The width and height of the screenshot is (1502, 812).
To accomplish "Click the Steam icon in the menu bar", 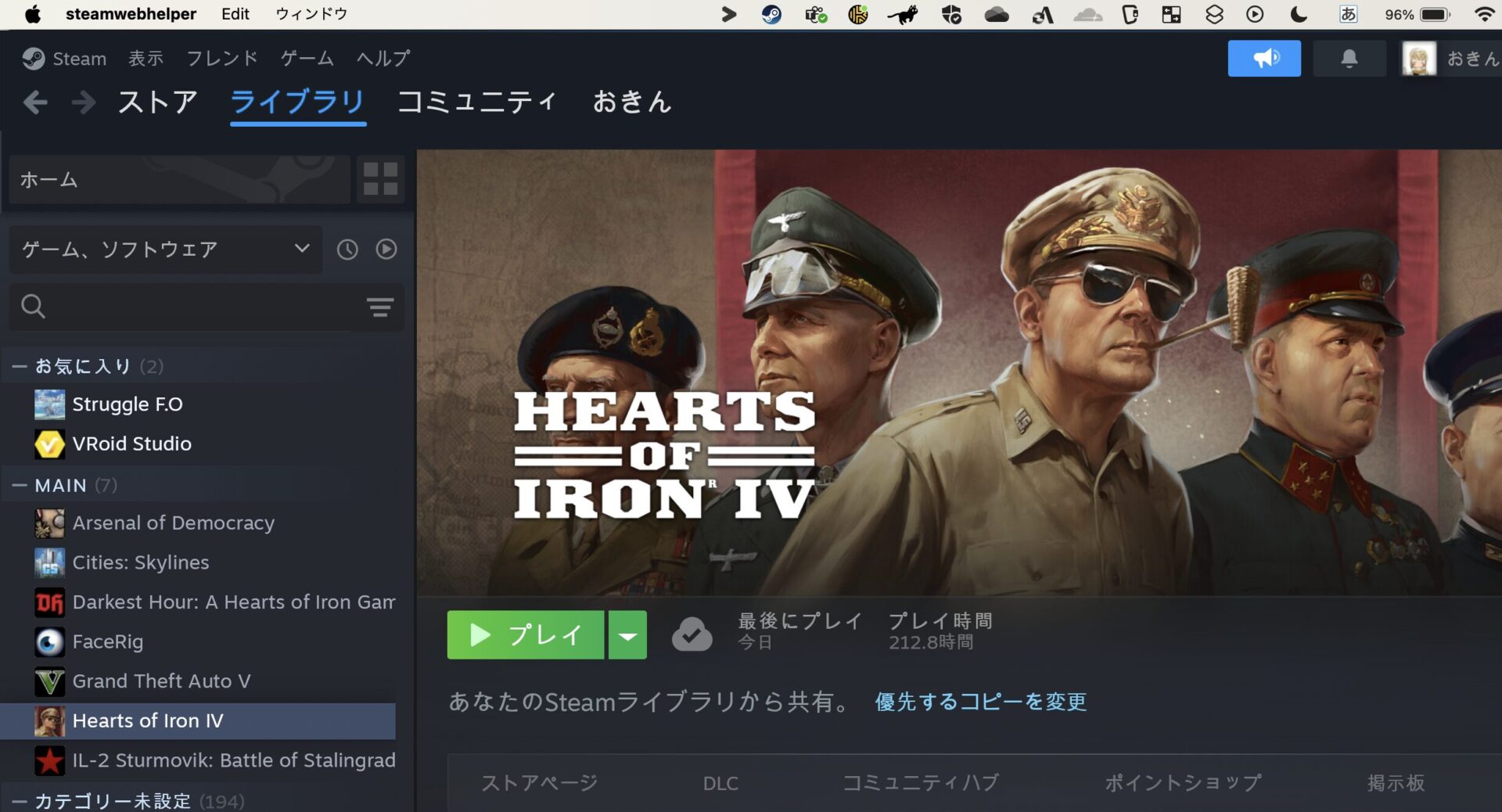I will [x=771, y=14].
